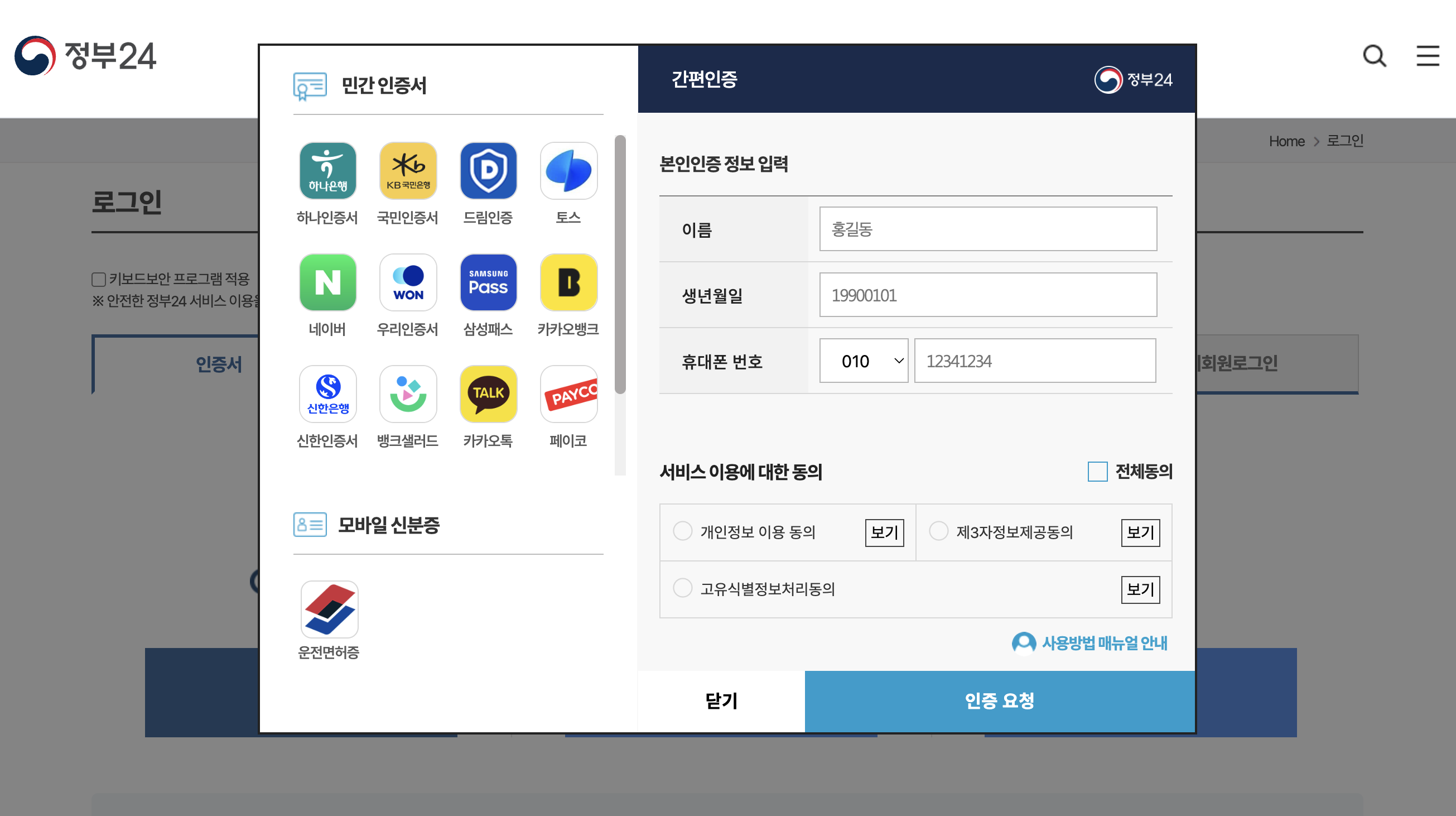
Task: Enable keyboard security program checkbox
Action: point(98,280)
